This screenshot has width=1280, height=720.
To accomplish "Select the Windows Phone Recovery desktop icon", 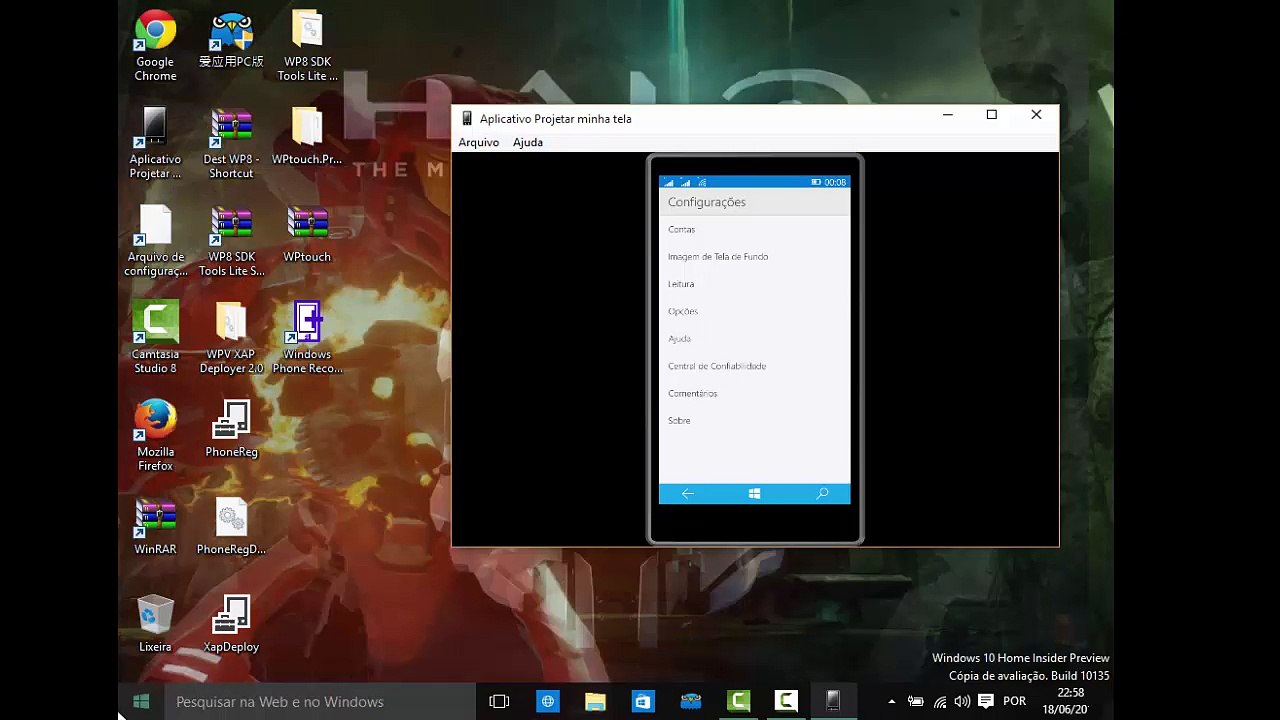I will tap(307, 338).
